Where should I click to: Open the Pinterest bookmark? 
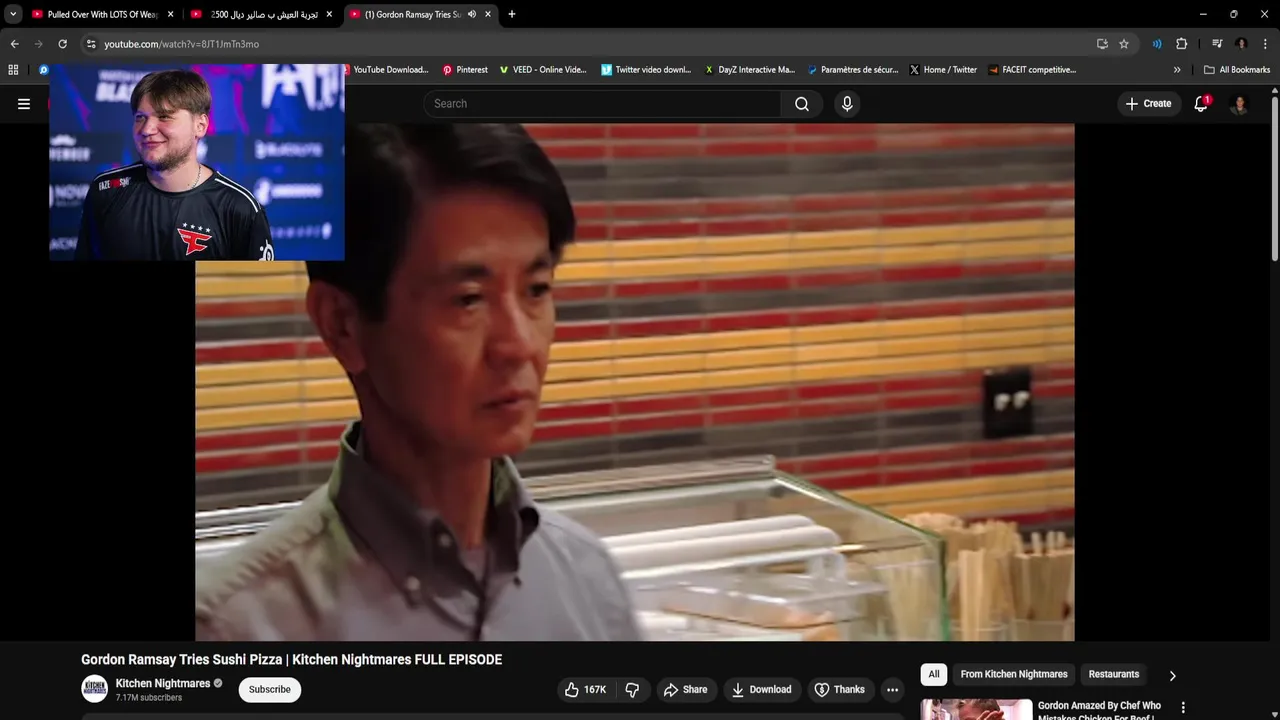(465, 70)
